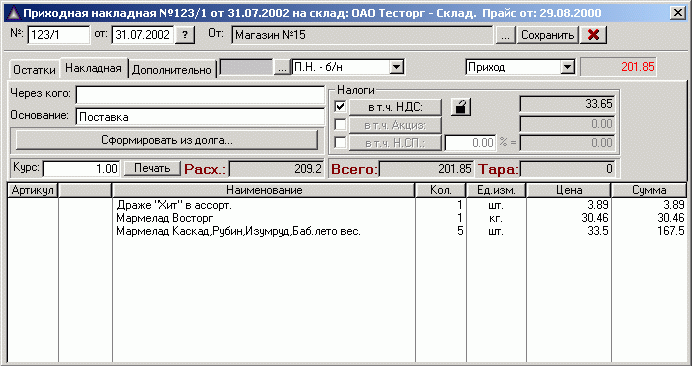Click the red total 201.85 near Приход
The height and width of the screenshot is (366, 692).
[618, 68]
